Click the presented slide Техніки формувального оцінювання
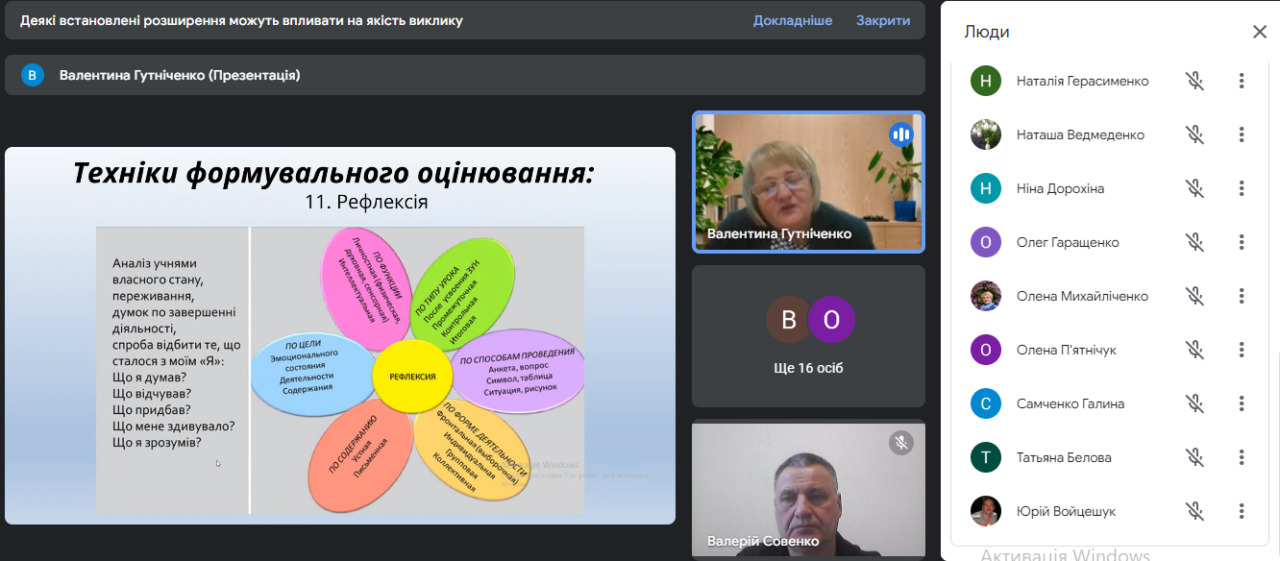Image resolution: width=1280 pixels, height=561 pixels. tap(340, 336)
